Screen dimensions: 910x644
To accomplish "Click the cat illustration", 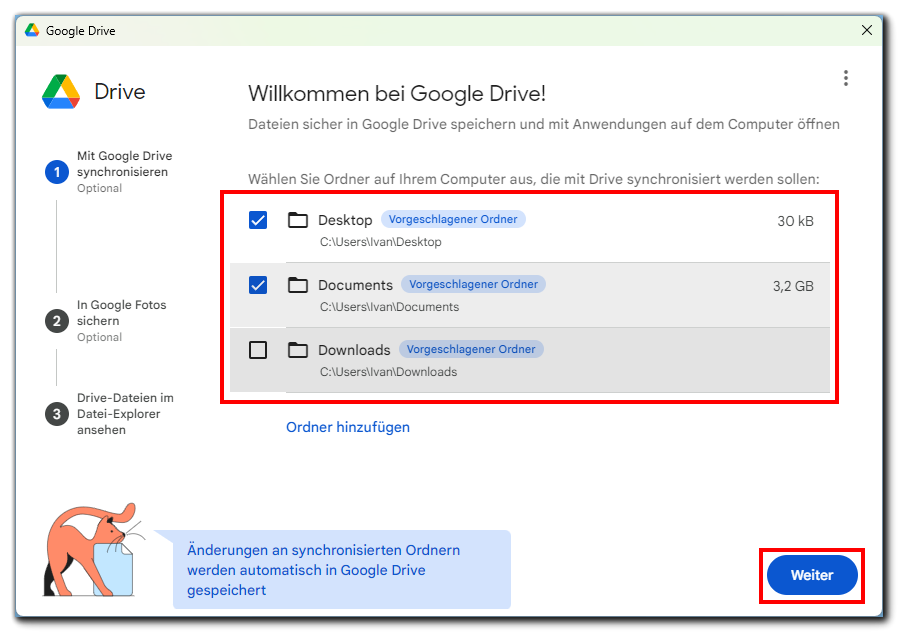I will tap(93, 549).
